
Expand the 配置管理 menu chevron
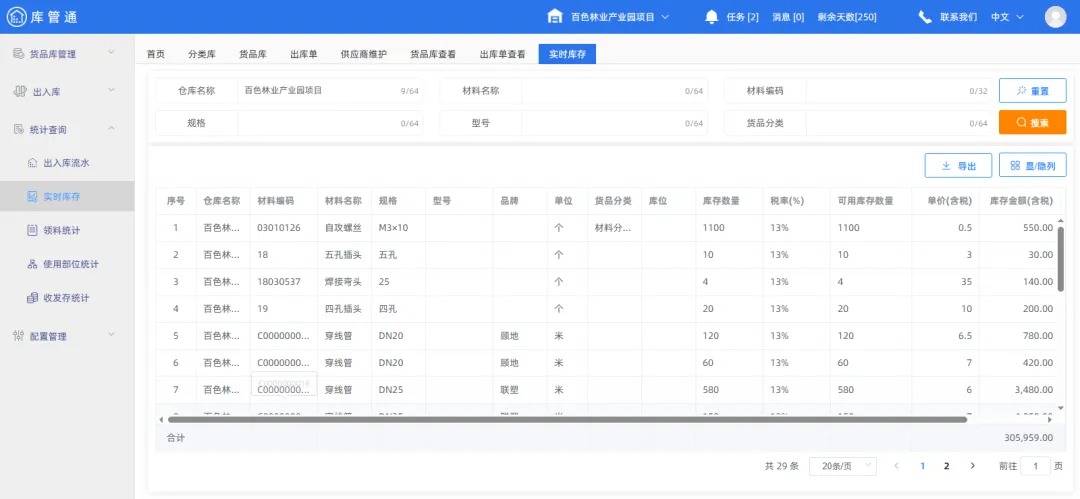click(112, 335)
